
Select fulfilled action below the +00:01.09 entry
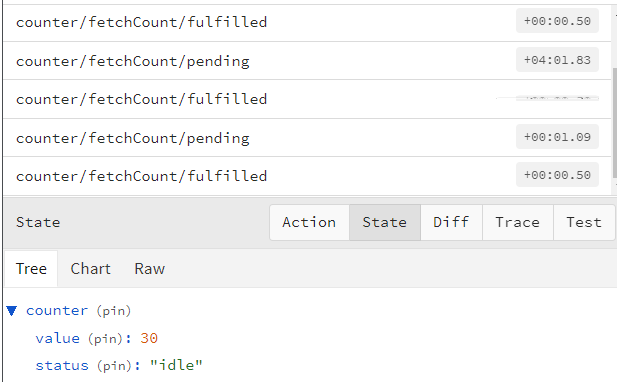tap(307, 176)
